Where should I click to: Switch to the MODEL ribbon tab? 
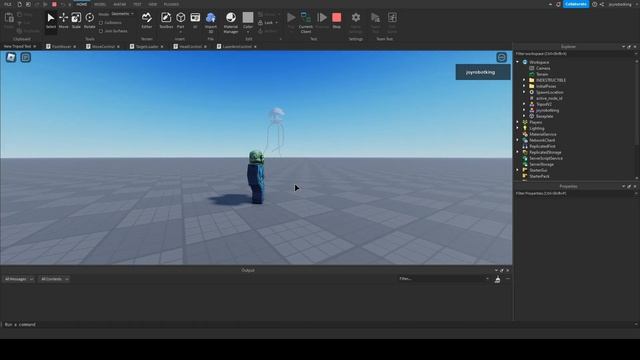click(x=100, y=4)
